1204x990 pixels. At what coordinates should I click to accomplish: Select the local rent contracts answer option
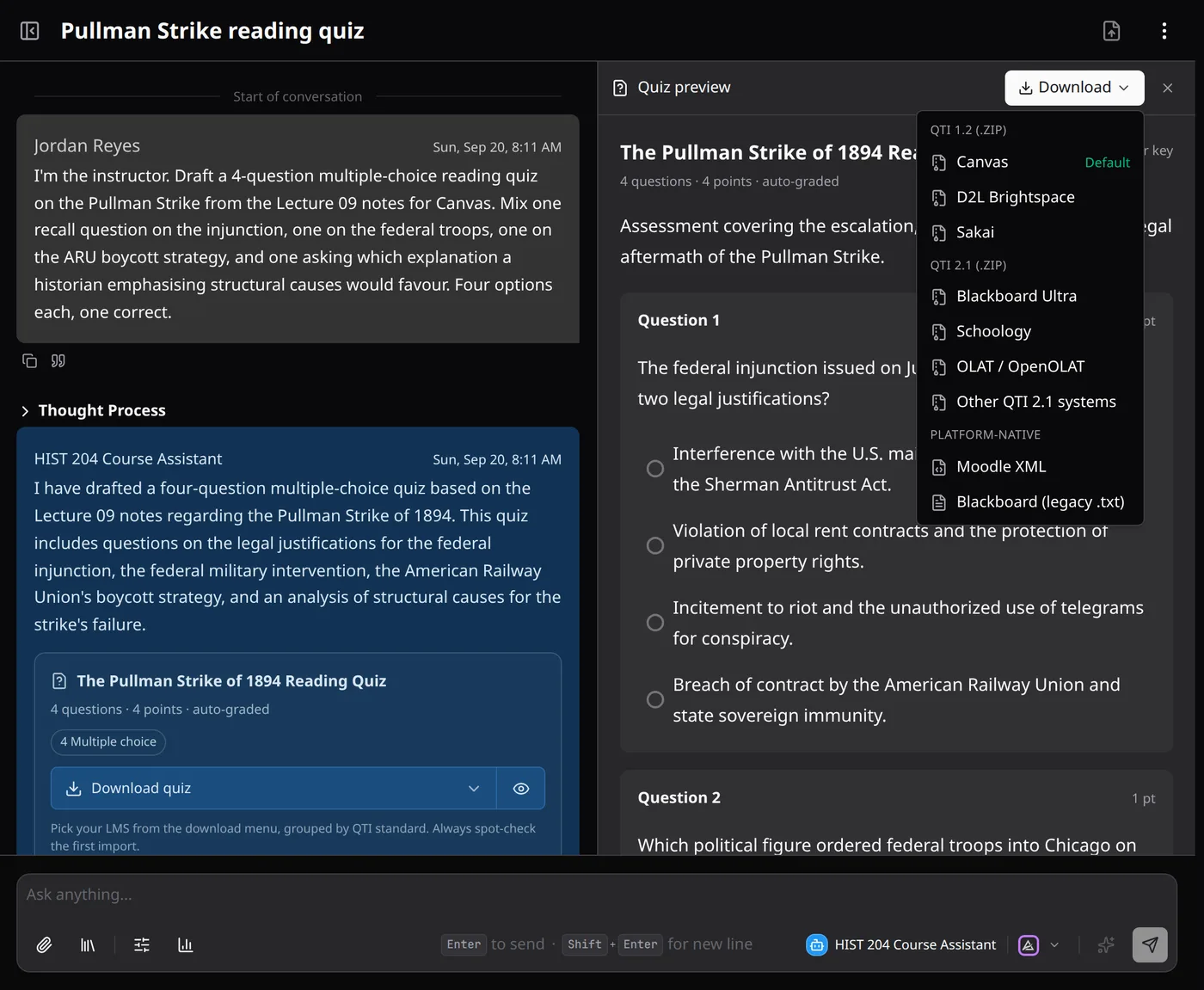(x=655, y=545)
